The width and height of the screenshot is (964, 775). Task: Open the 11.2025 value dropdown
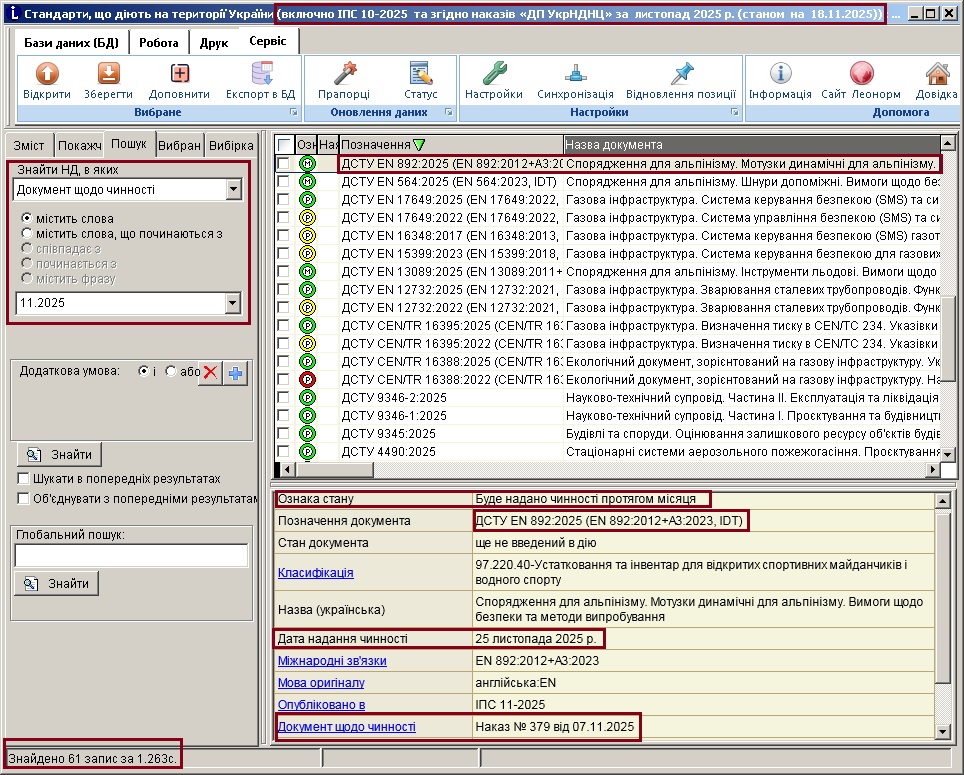click(x=234, y=303)
